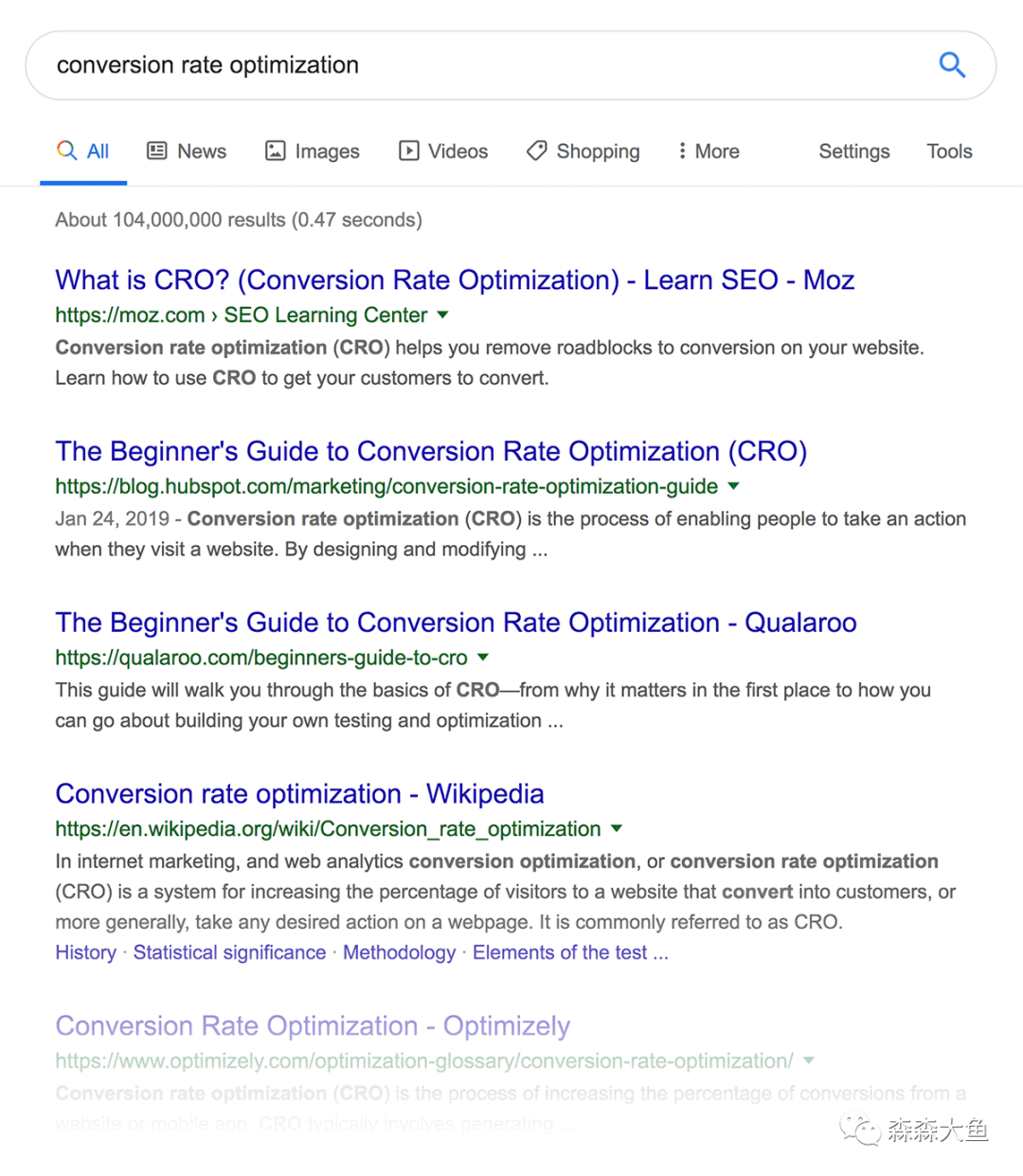Select the All tab

pyautogui.click(x=83, y=151)
